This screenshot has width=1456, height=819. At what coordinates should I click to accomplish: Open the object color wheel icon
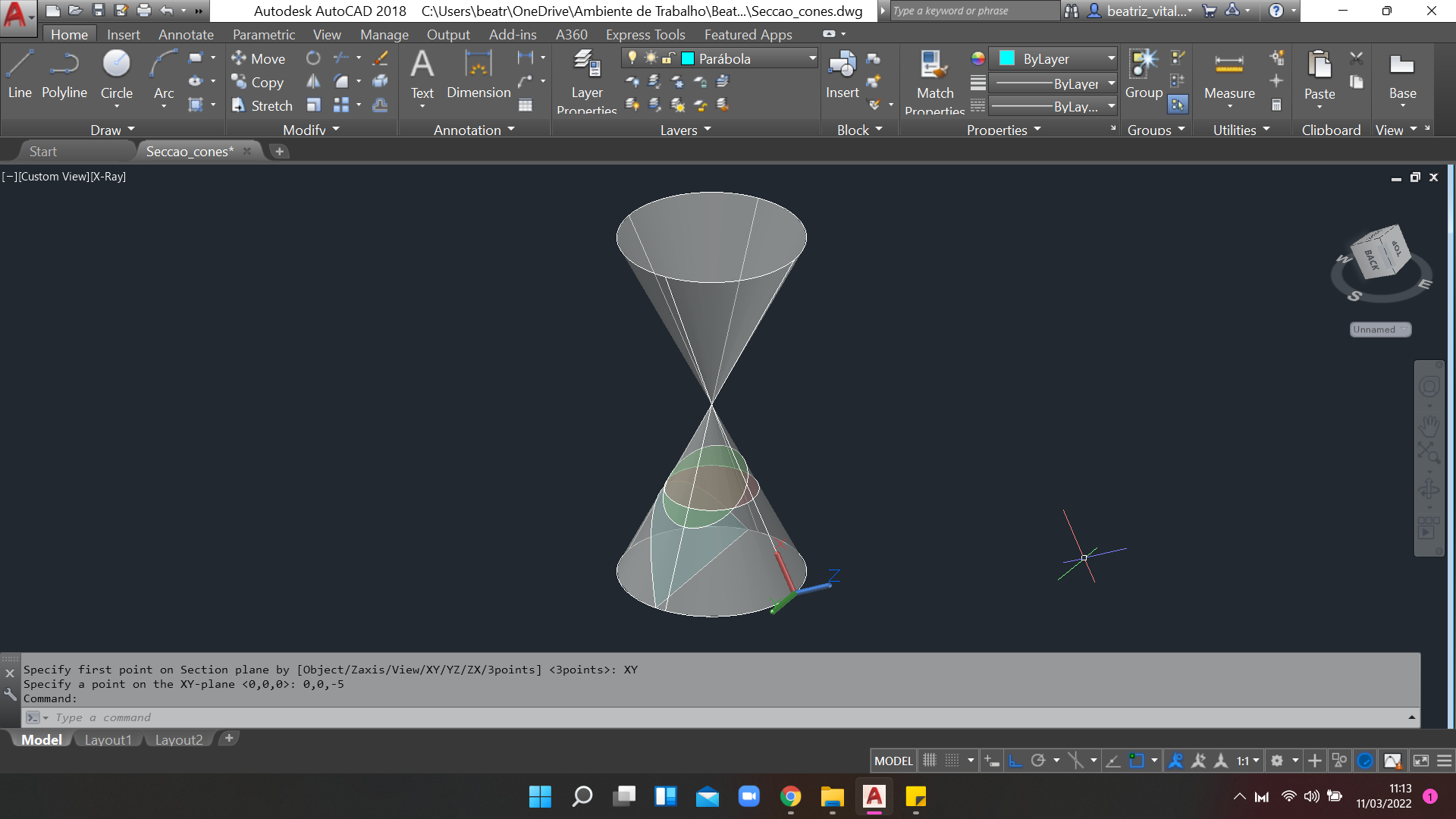(x=978, y=58)
